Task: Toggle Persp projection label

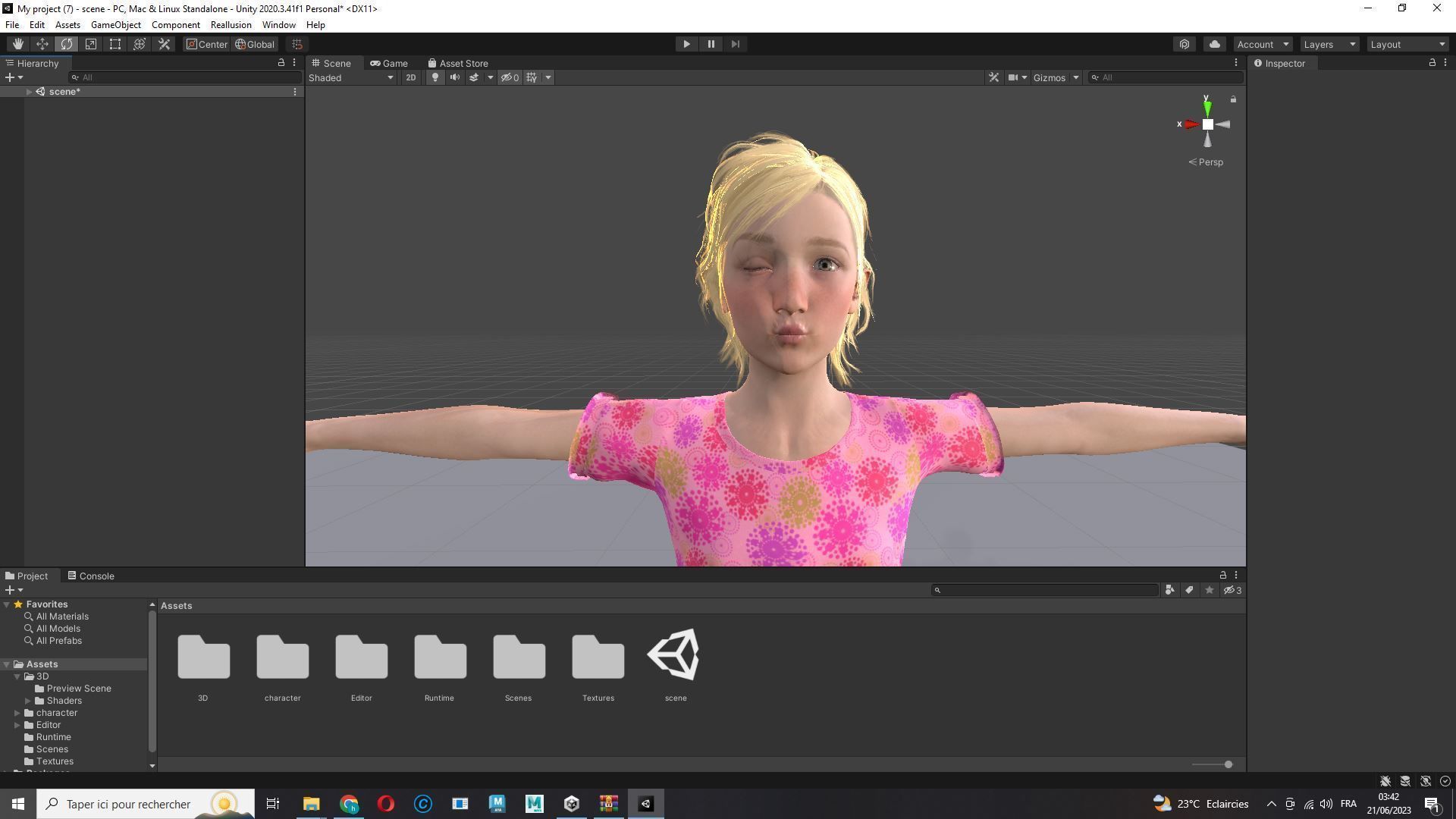Action: tap(1206, 162)
